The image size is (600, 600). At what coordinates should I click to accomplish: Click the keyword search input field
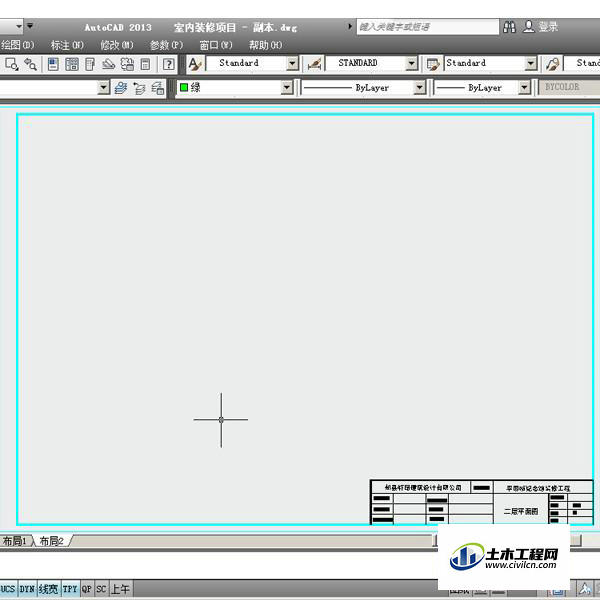pyautogui.click(x=428, y=27)
